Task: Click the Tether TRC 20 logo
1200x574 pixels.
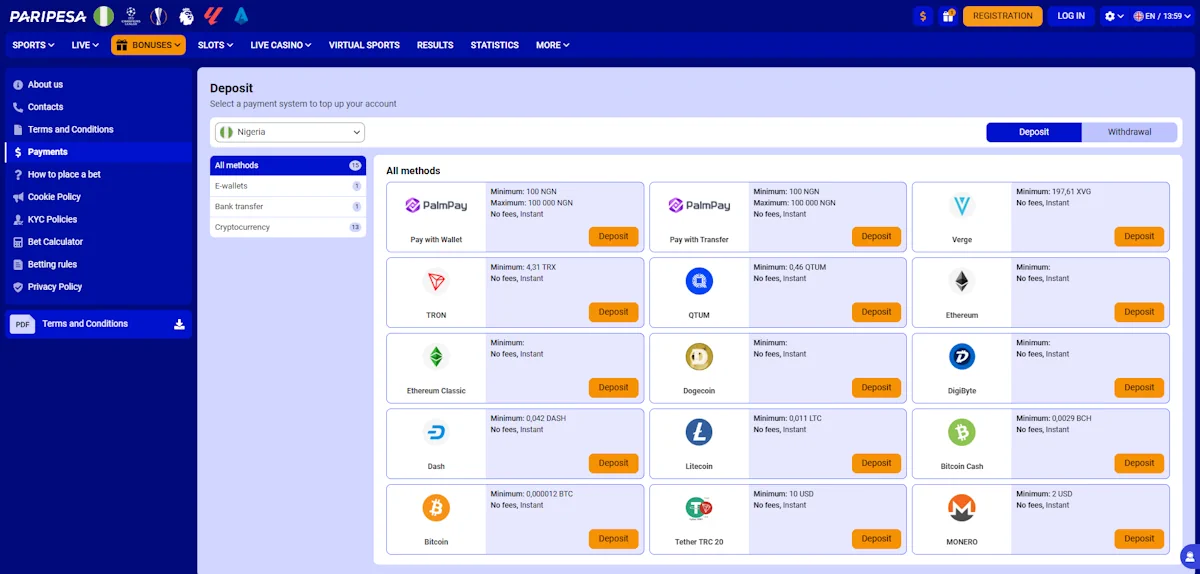Action: pyautogui.click(x=699, y=508)
